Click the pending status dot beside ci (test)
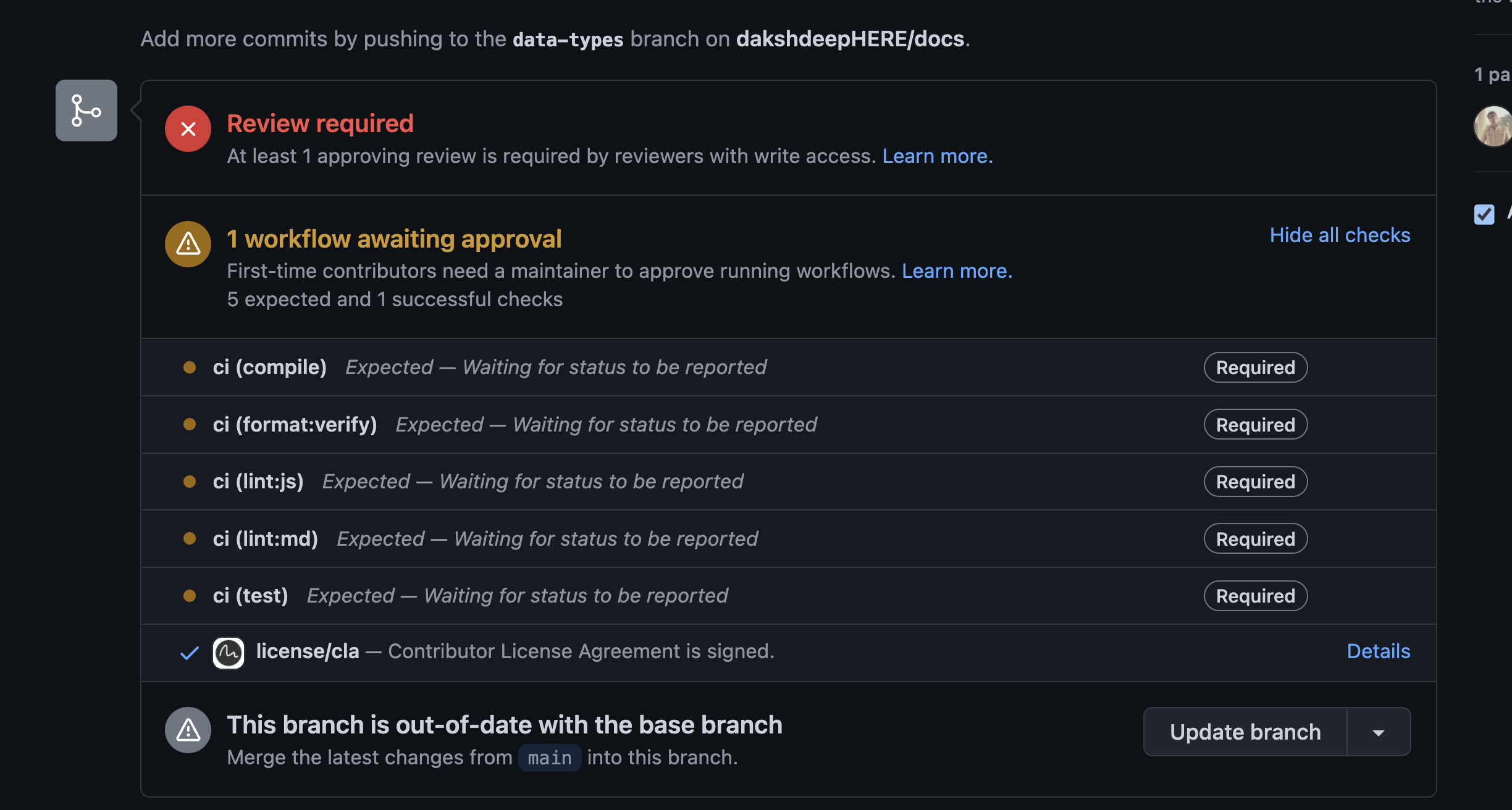1512x810 pixels. 190,595
